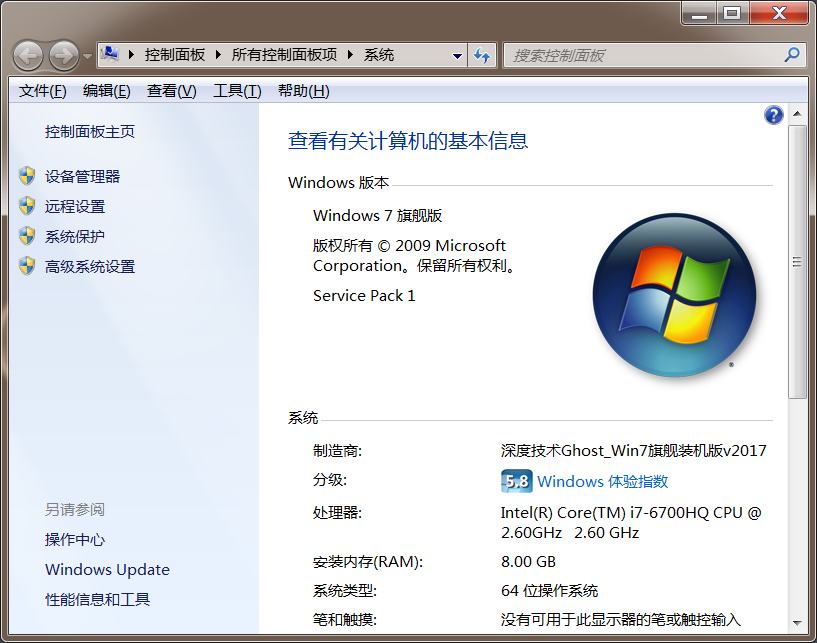Click the Forward arrow navigation button
Viewport: 817px width, 643px height.
pos(64,55)
